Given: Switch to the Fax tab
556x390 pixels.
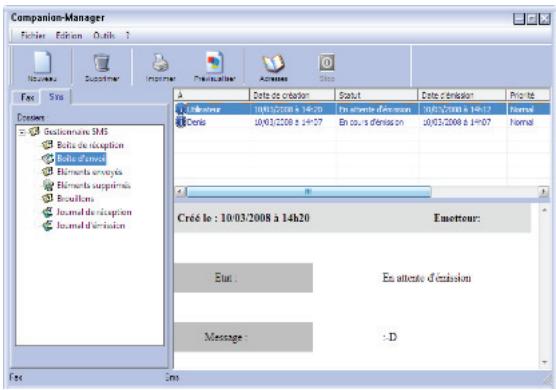Looking at the screenshot, I should [27, 97].
